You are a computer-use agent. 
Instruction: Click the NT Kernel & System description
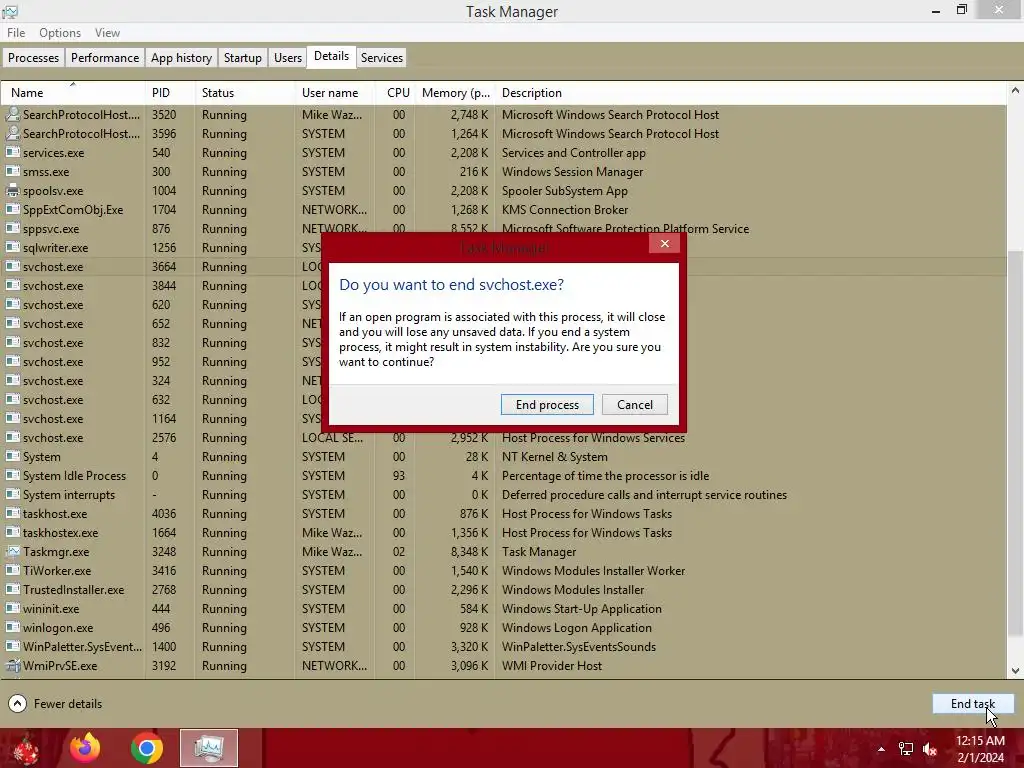click(x=554, y=456)
